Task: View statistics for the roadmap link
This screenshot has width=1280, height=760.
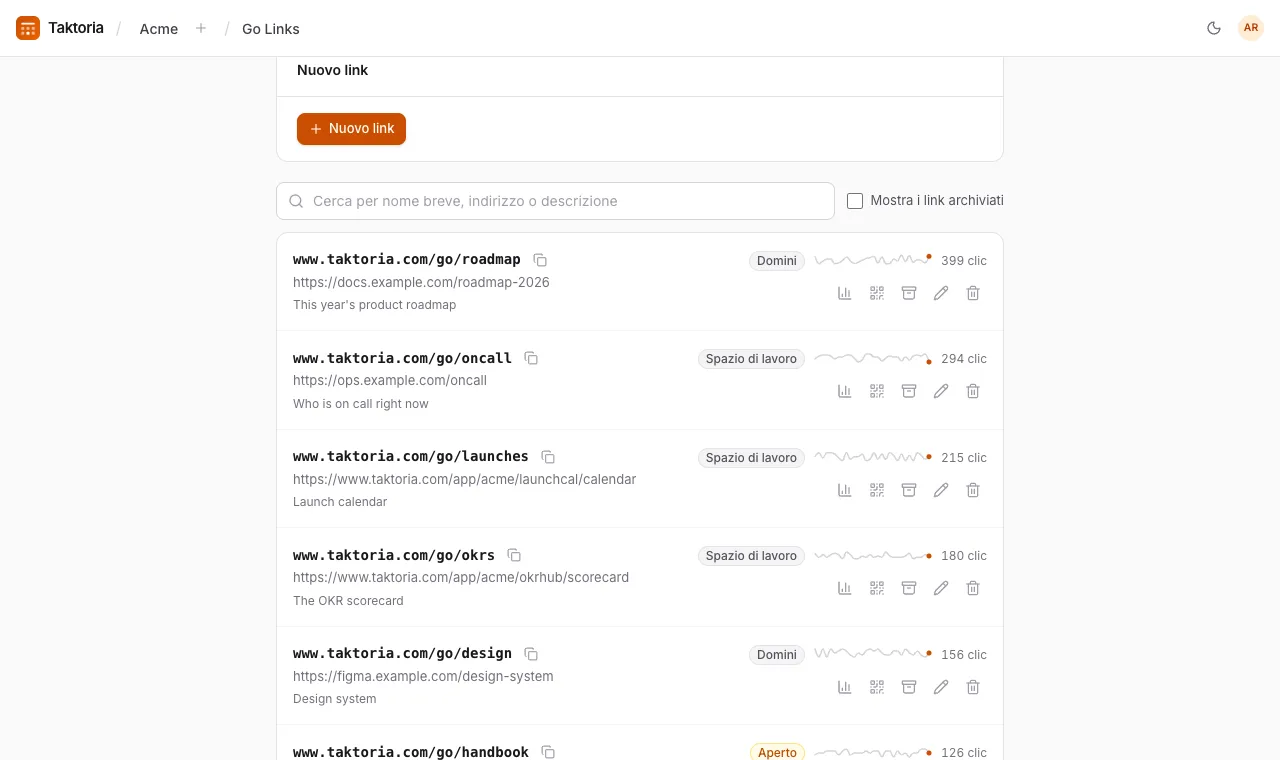Action: point(845,293)
